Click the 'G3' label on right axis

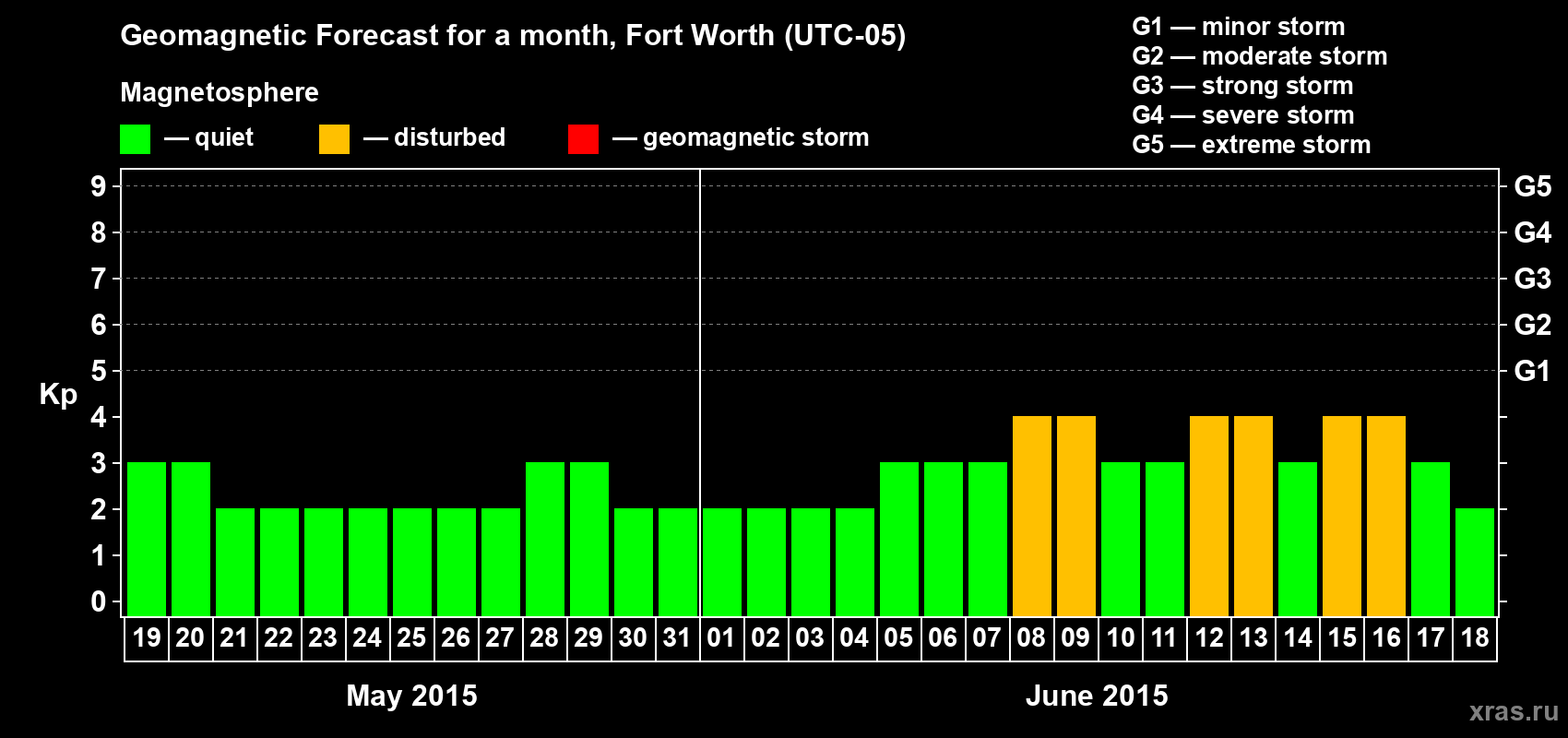tap(1533, 279)
